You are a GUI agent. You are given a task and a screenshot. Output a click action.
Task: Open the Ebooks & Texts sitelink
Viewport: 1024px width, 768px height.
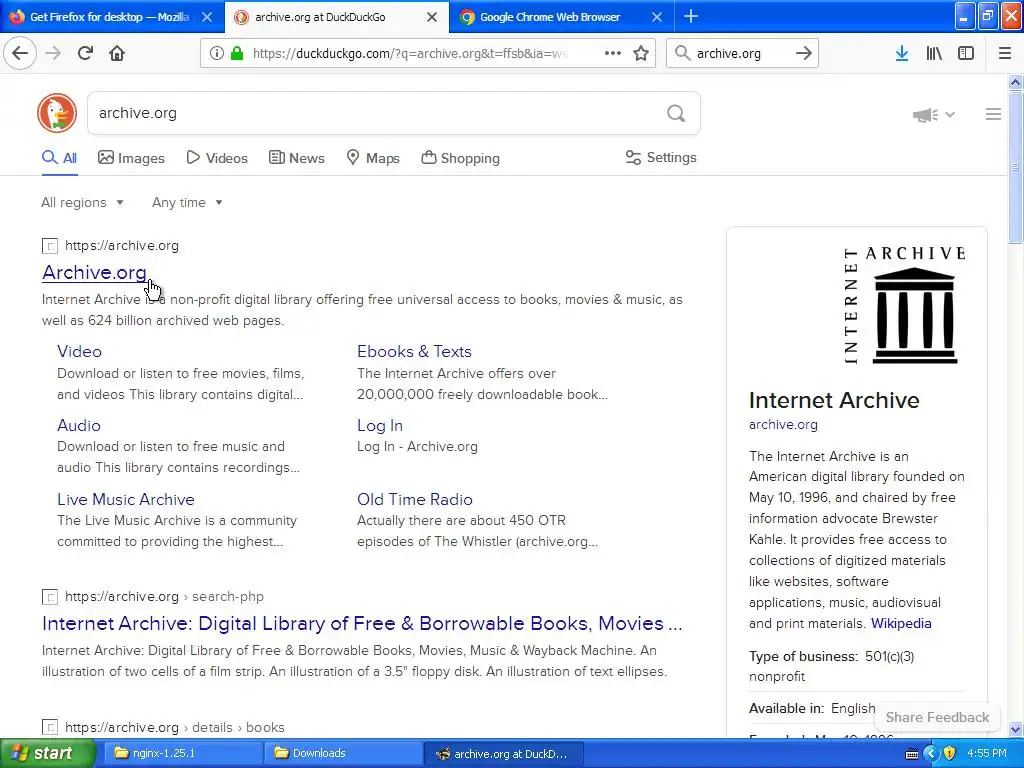(414, 351)
